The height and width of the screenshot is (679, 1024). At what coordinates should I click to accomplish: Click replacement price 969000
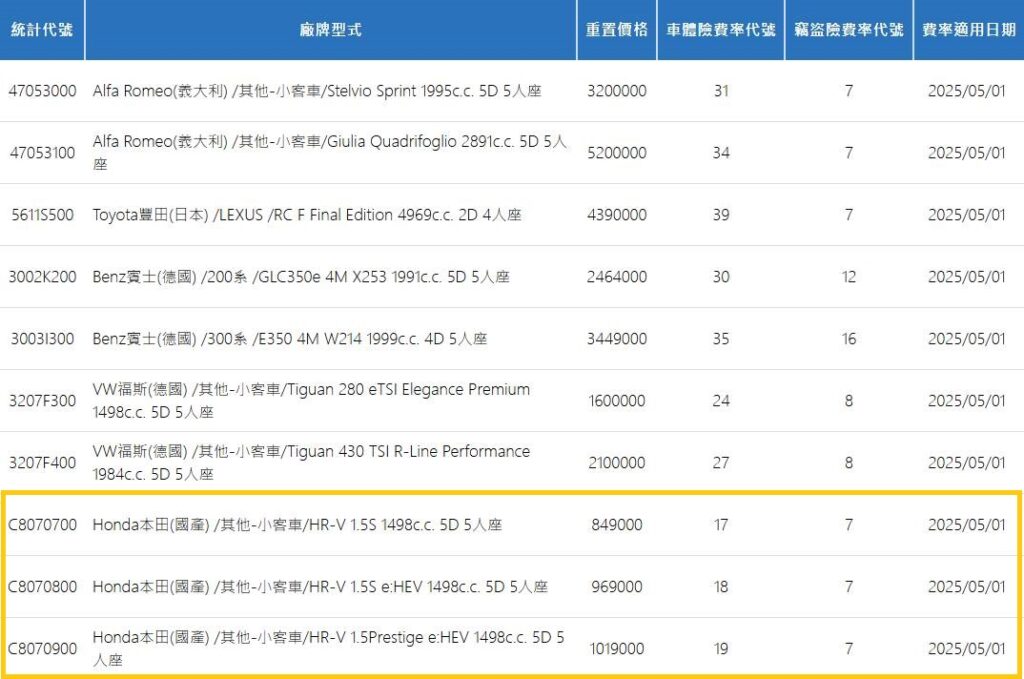pos(616,587)
